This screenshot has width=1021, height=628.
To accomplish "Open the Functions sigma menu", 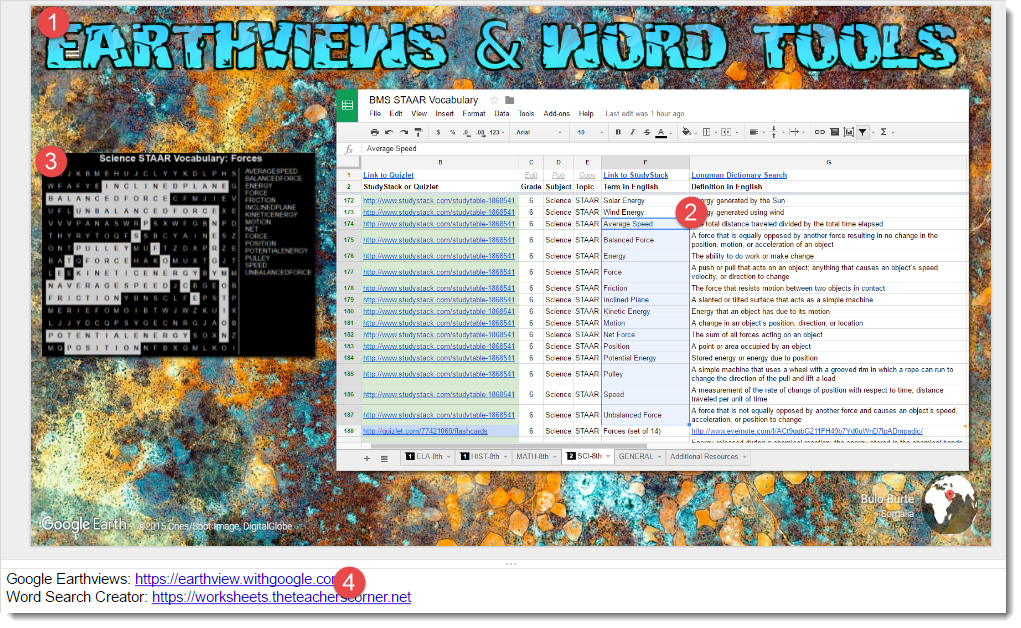I will 884,132.
